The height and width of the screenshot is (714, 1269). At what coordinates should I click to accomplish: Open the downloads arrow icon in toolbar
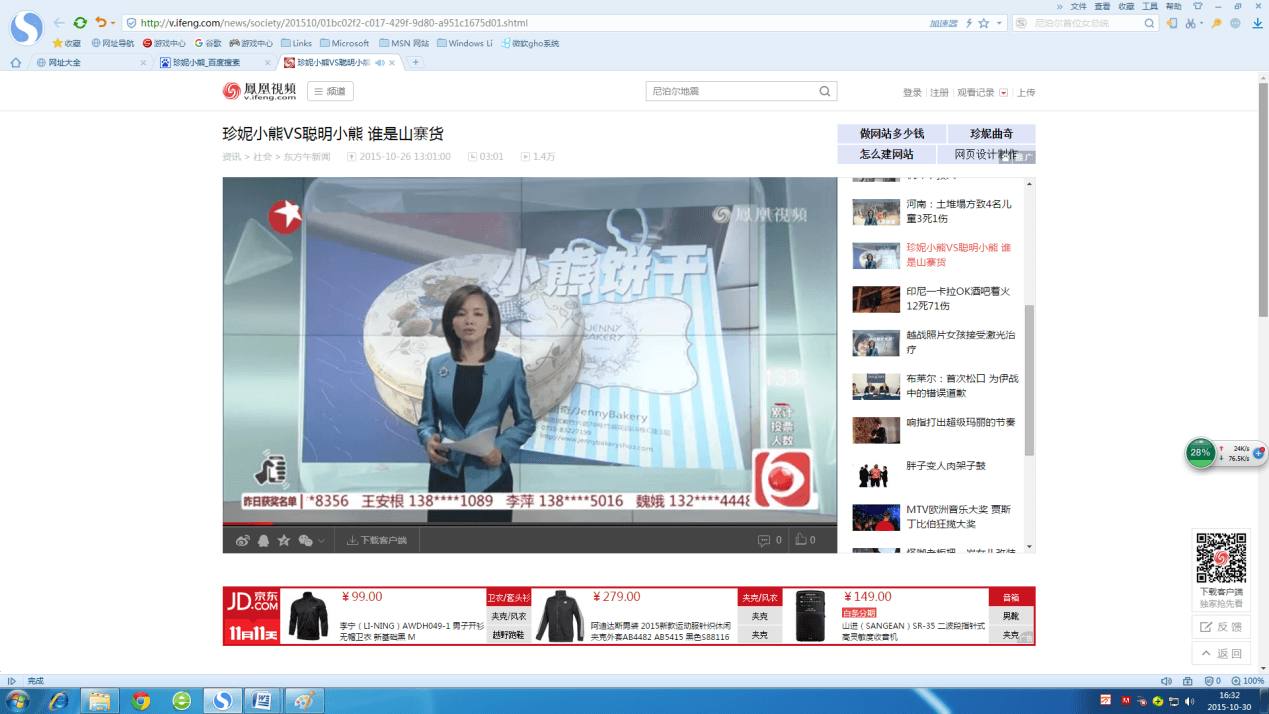pos(1257,23)
